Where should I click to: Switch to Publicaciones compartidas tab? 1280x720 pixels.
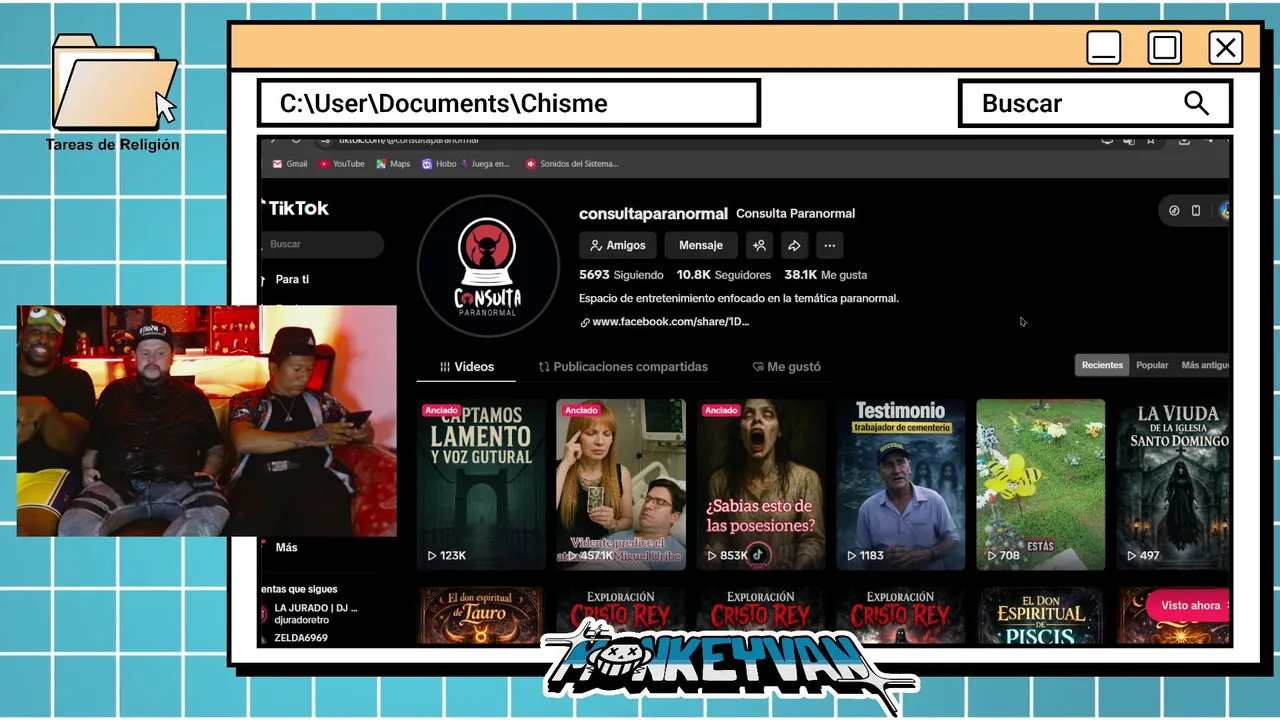(623, 367)
